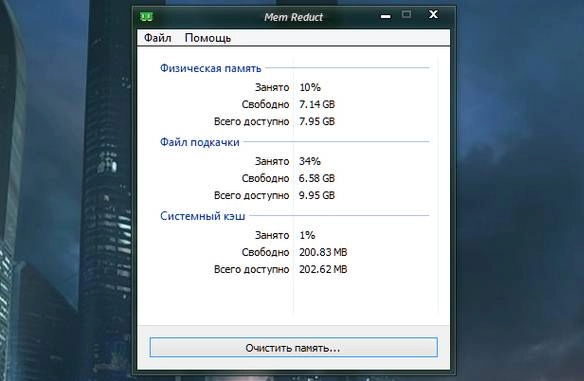This screenshot has height=381, width=584.
Task: Select the Физическая память group header
Action: click(x=211, y=69)
